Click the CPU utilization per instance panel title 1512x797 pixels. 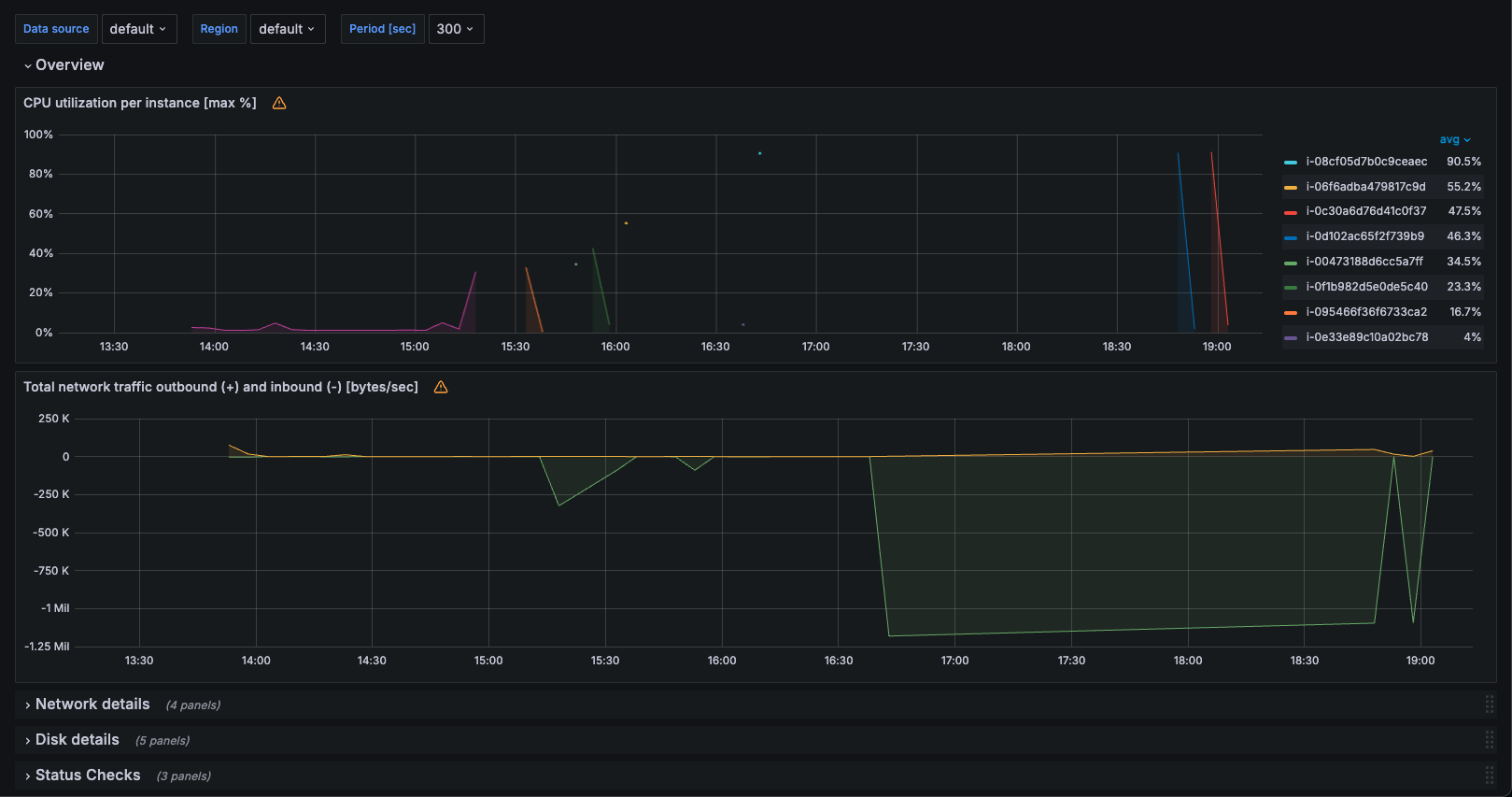click(140, 103)
